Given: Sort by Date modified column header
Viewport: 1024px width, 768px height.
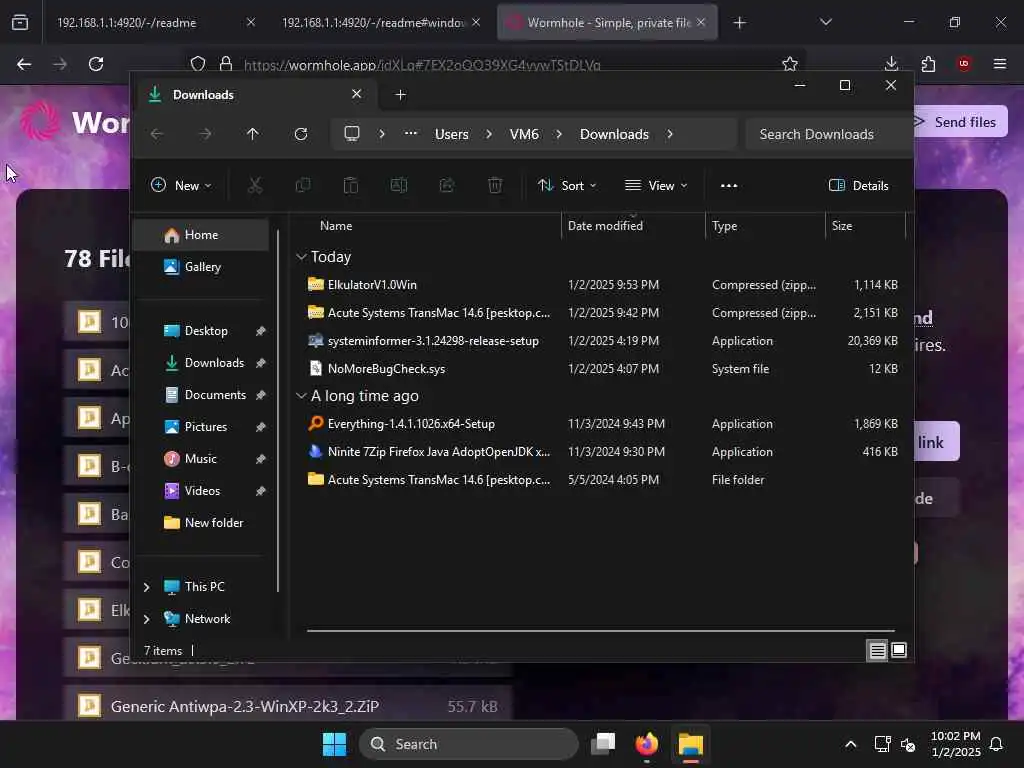Looking at the screenshot, I should point(605,226).
